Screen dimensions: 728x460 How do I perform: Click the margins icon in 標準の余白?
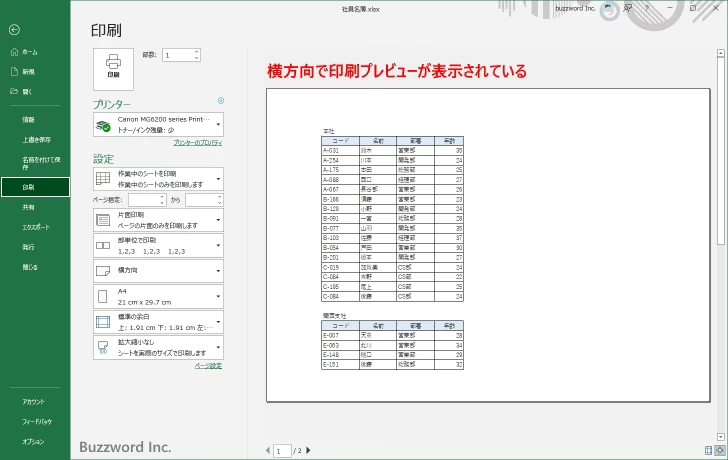tap(103, 322)
